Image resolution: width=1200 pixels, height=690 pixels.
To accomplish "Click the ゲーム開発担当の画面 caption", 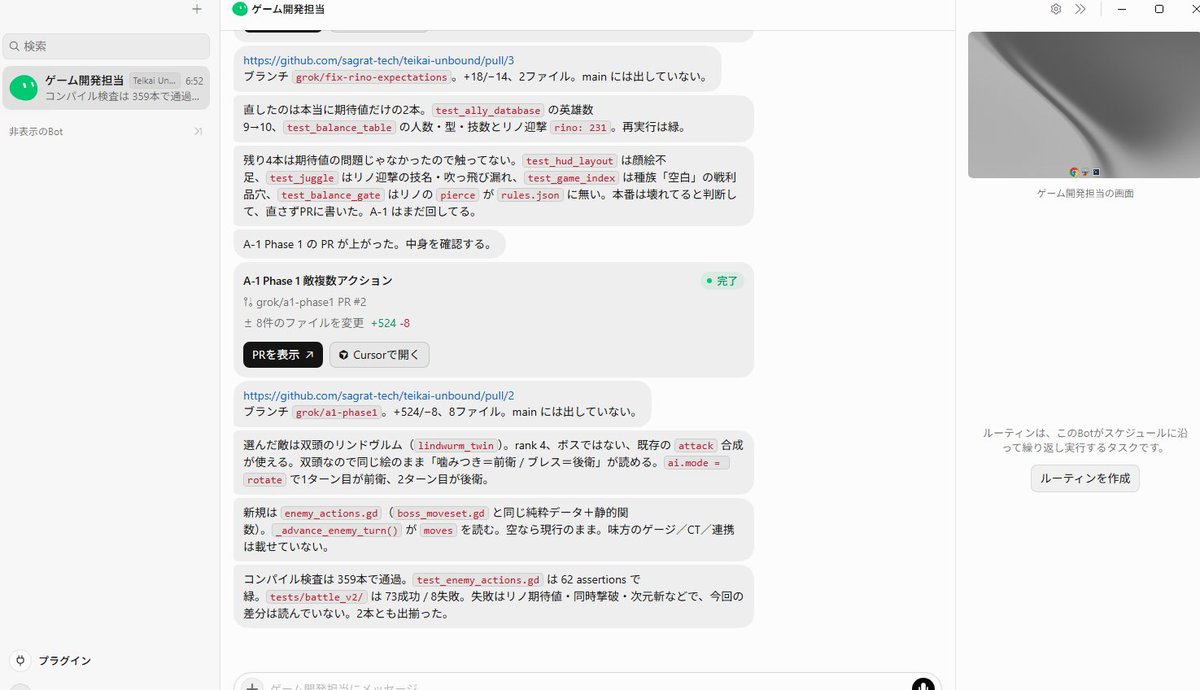I will 1085,194.
